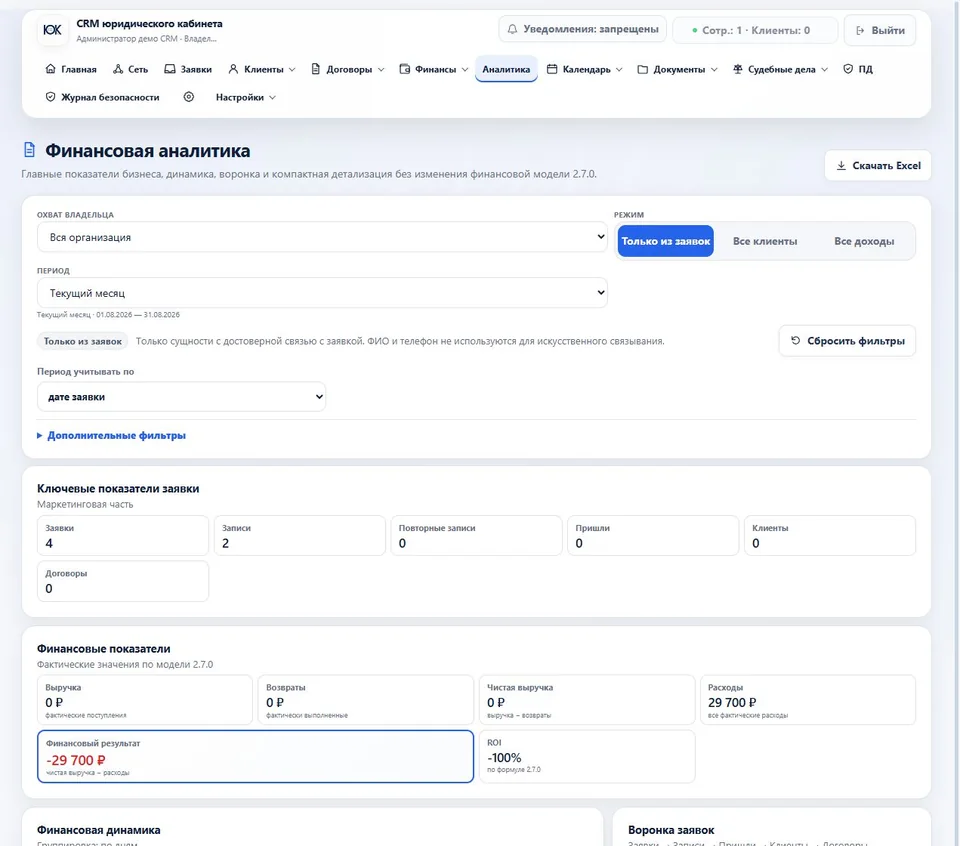The width and height of the screenshot is (960, 846).
Task: Click the ROI card showing -100%
Action: tap(587, 756)
